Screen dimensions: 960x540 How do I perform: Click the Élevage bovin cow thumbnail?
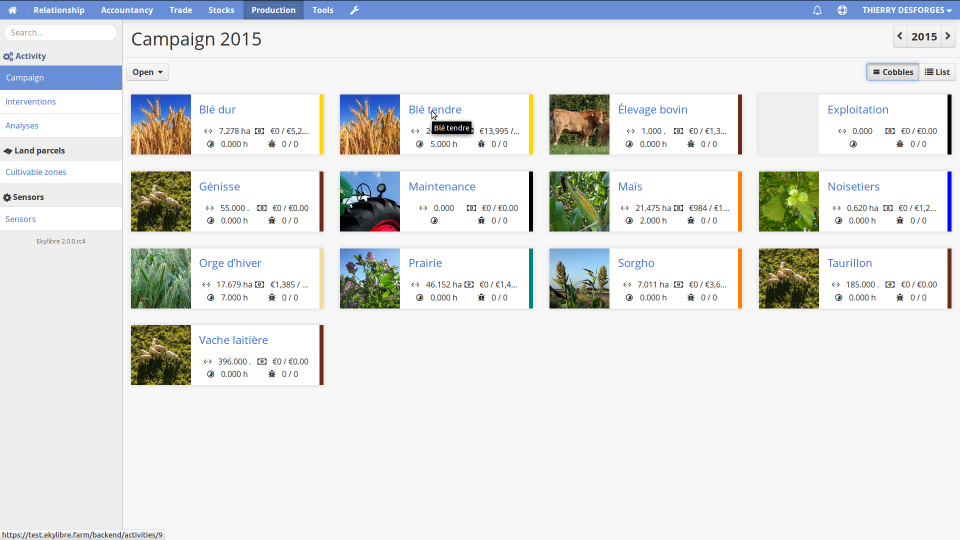tap(579, 124)
